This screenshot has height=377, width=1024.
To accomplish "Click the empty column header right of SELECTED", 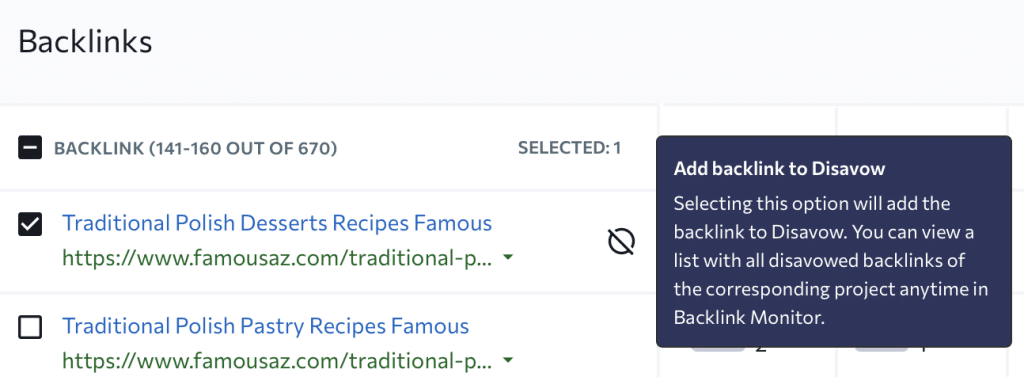I will point(748,121).
